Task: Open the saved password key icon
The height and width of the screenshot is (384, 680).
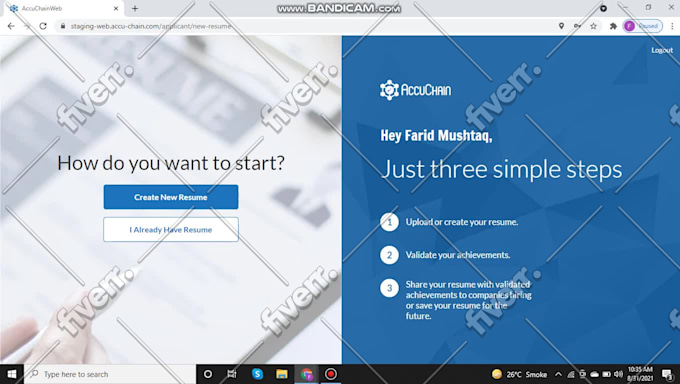Action: click(x=577, y=26)
